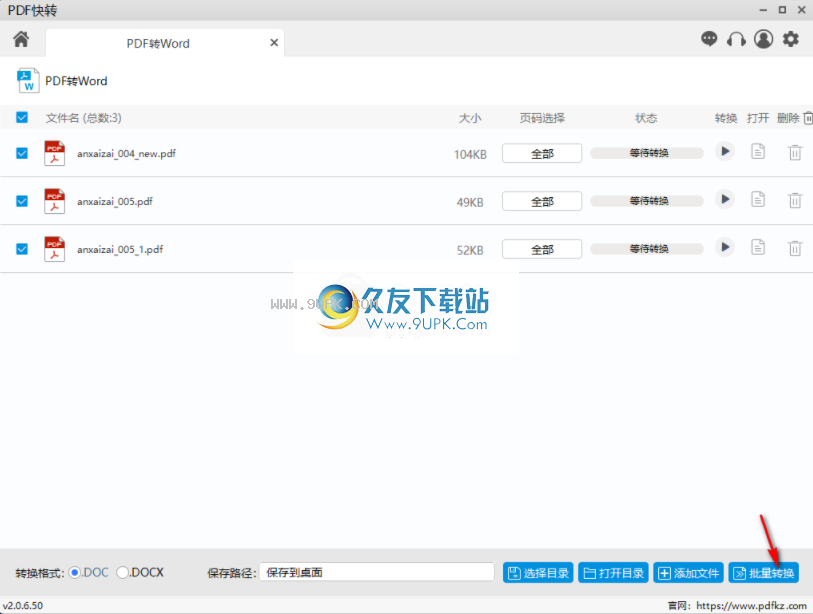
Task: Click the 大小 column header
Action: click(x=470, y=118)
